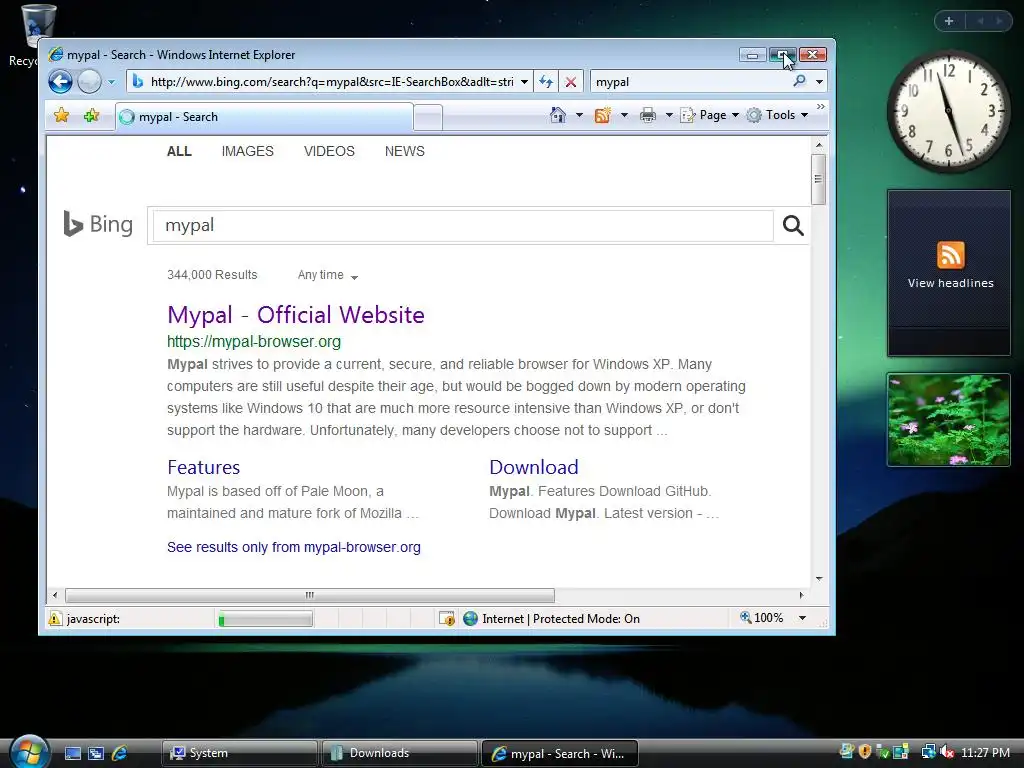The height and width of the screenshot is (768, 1024).
Task: Open the Any time filter dropdown
Action: click(327, 276)
